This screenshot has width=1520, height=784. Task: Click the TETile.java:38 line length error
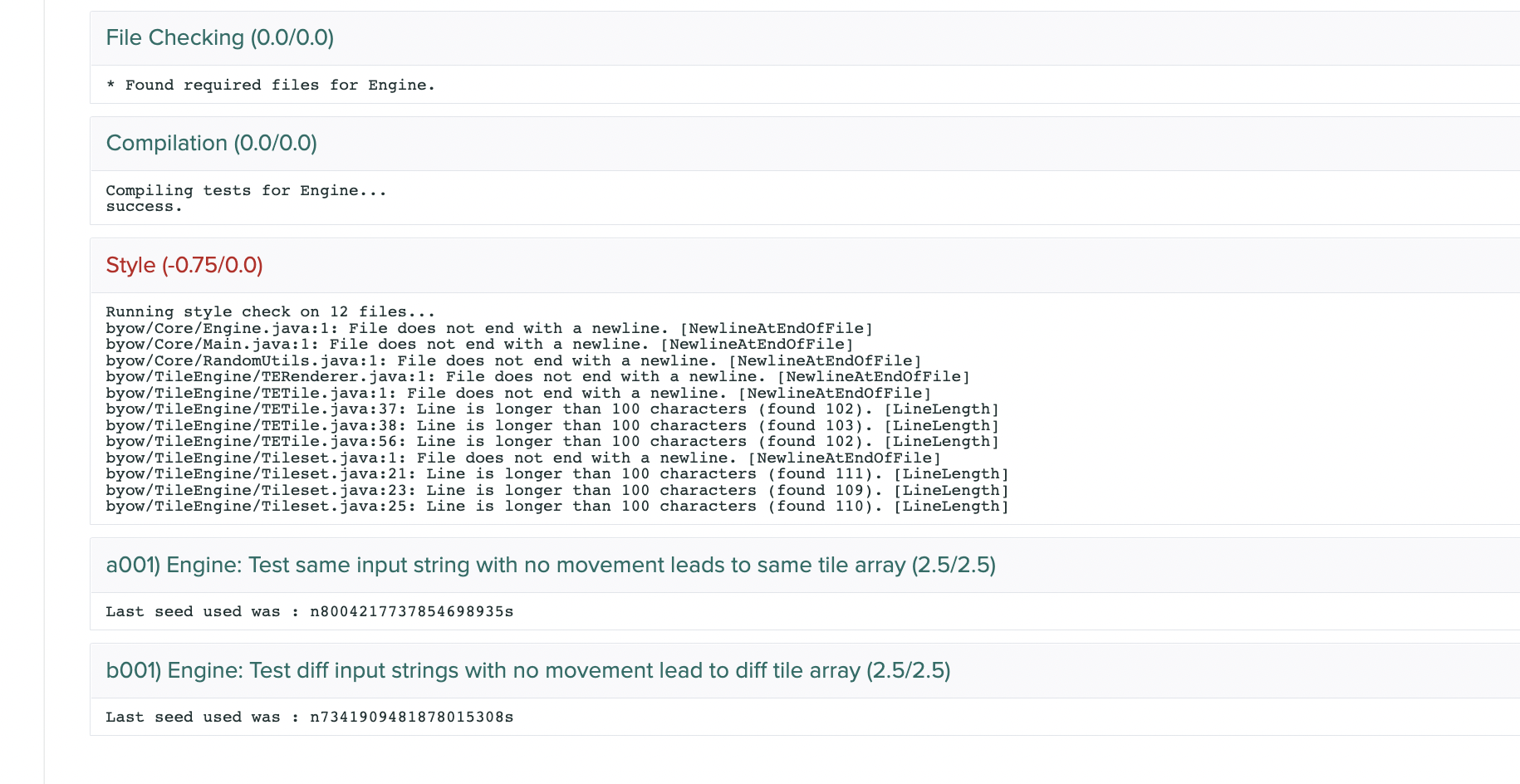pos(552,426)
